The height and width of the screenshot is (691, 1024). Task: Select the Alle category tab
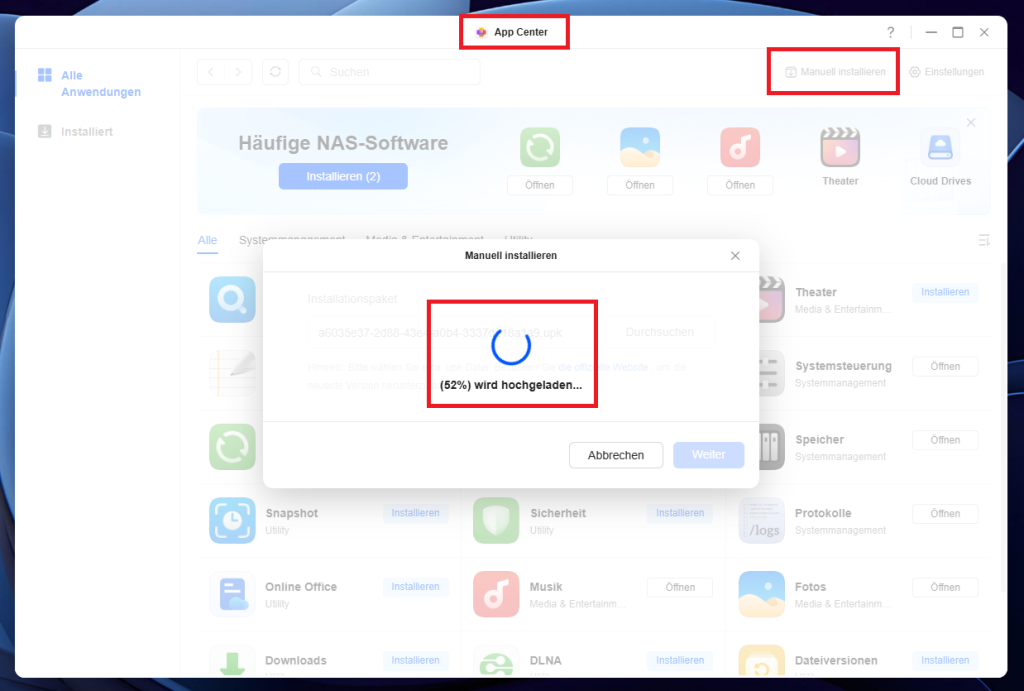(x=207, y=240)
